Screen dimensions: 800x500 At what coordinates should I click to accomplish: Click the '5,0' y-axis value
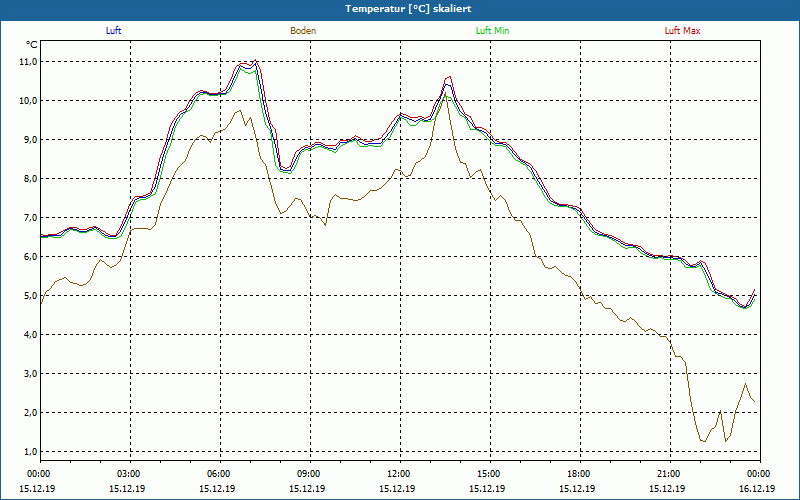coord(30,295)
